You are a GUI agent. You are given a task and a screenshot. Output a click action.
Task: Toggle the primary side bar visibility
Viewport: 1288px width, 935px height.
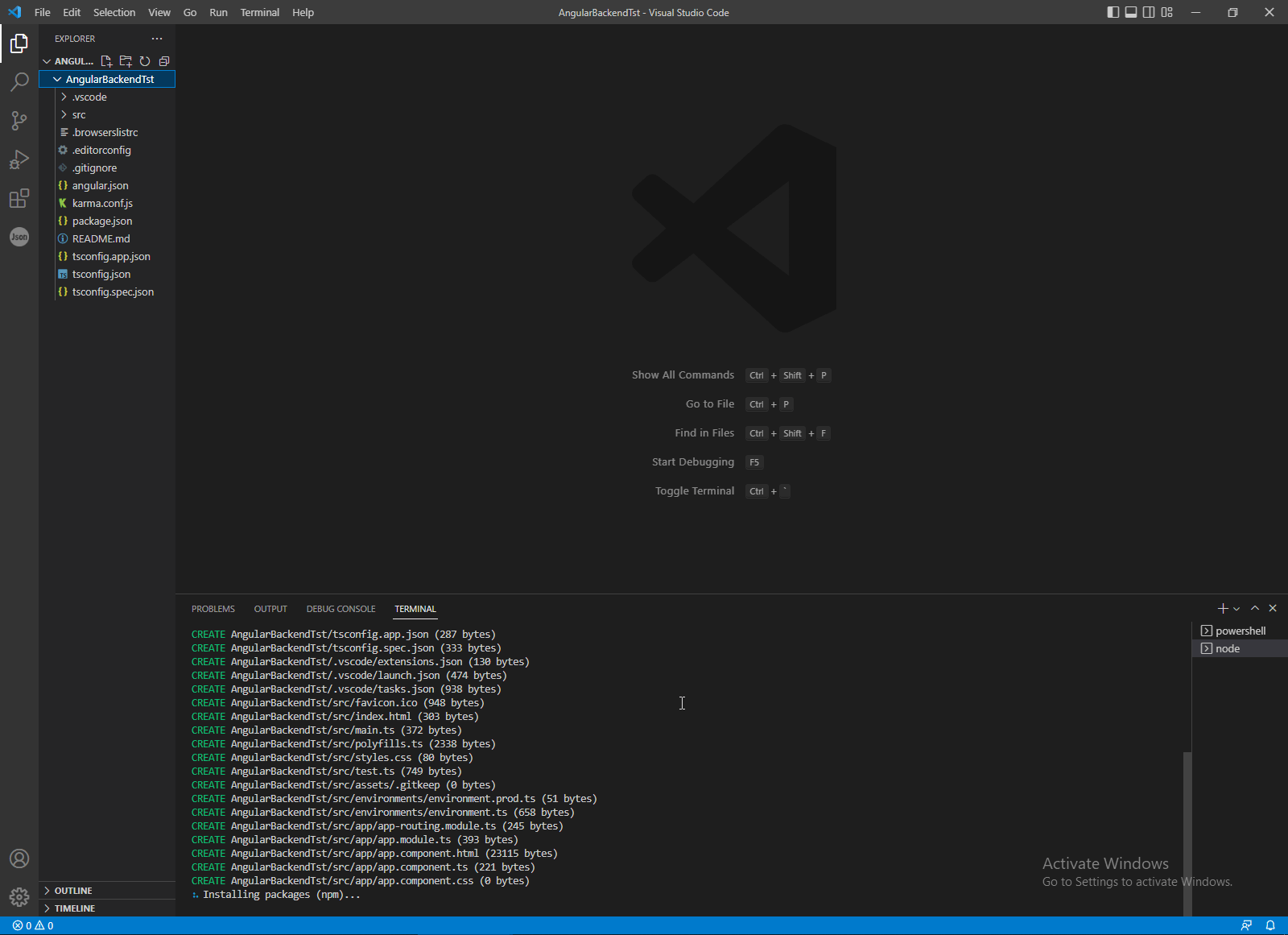1112,12
